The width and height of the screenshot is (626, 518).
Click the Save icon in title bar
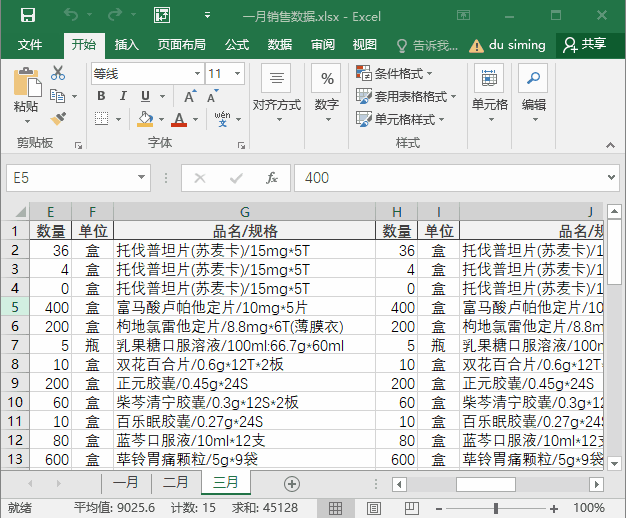pyautogui.click(x=28, y=16)
